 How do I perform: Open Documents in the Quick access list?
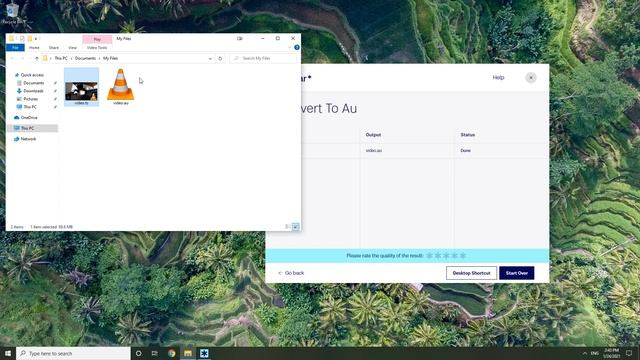(x=33, y=83)
